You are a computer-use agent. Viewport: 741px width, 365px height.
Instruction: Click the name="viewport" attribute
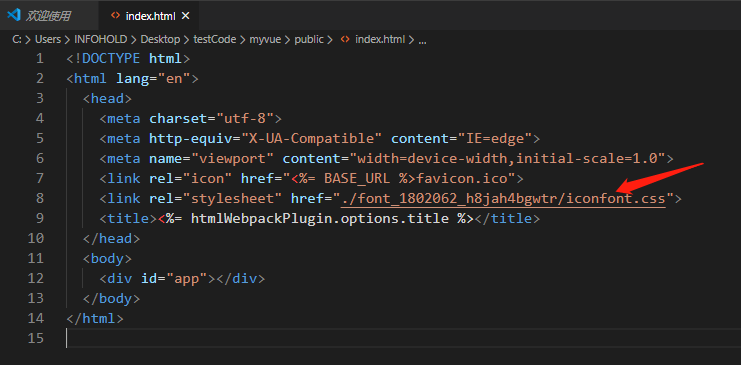click(211, 159)
